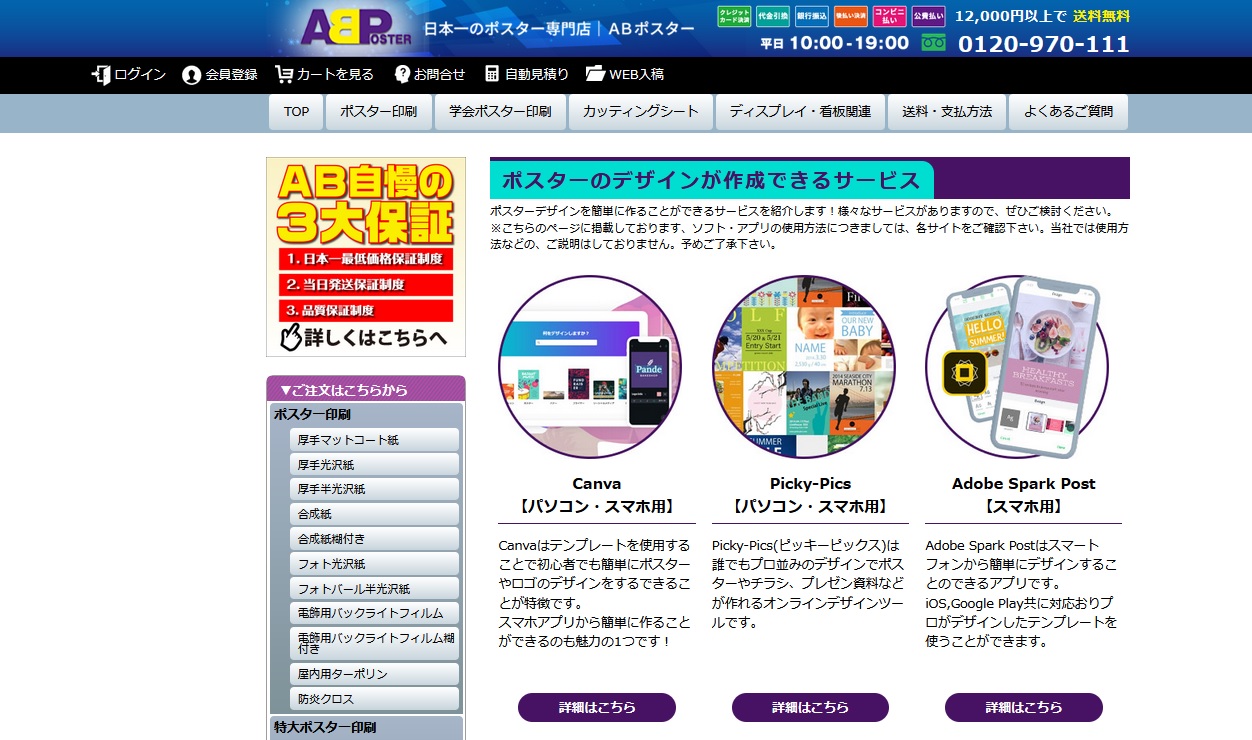
Task: Select 電飾用バックライトフィルム in the sidebar
Action: pos(374,613)
